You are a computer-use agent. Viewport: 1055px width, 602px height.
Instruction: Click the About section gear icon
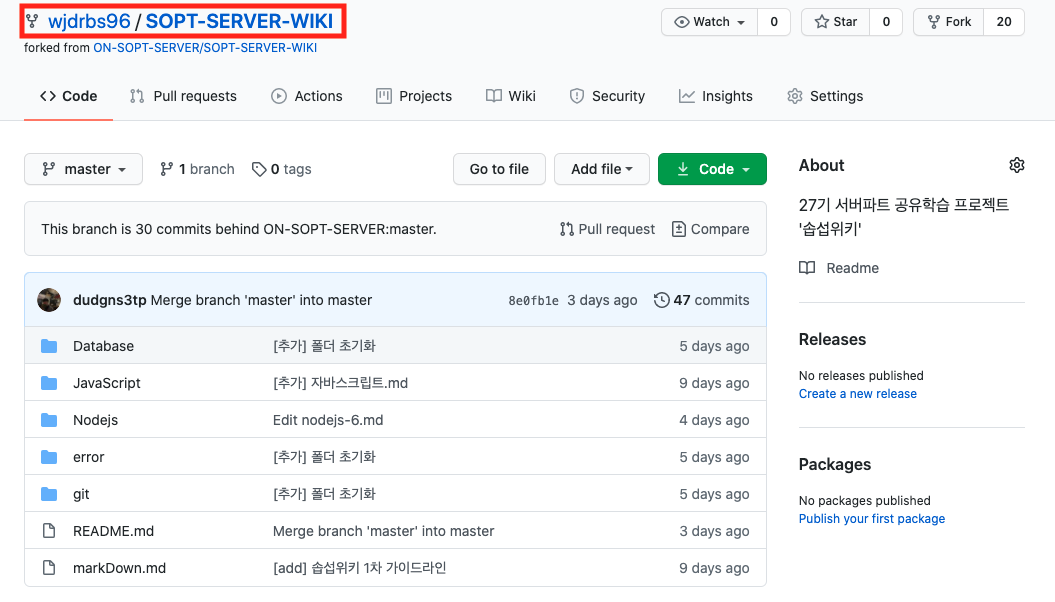tap(1017, 165)
